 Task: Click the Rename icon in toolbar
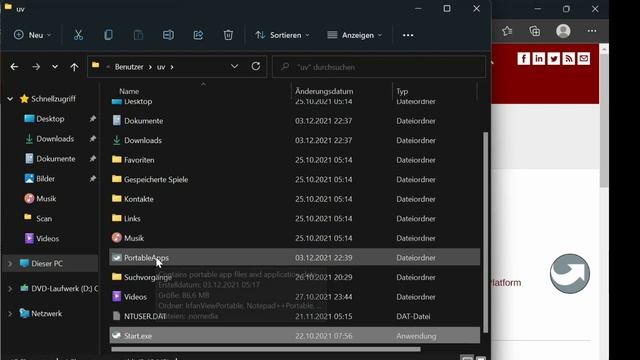point(168,35)
